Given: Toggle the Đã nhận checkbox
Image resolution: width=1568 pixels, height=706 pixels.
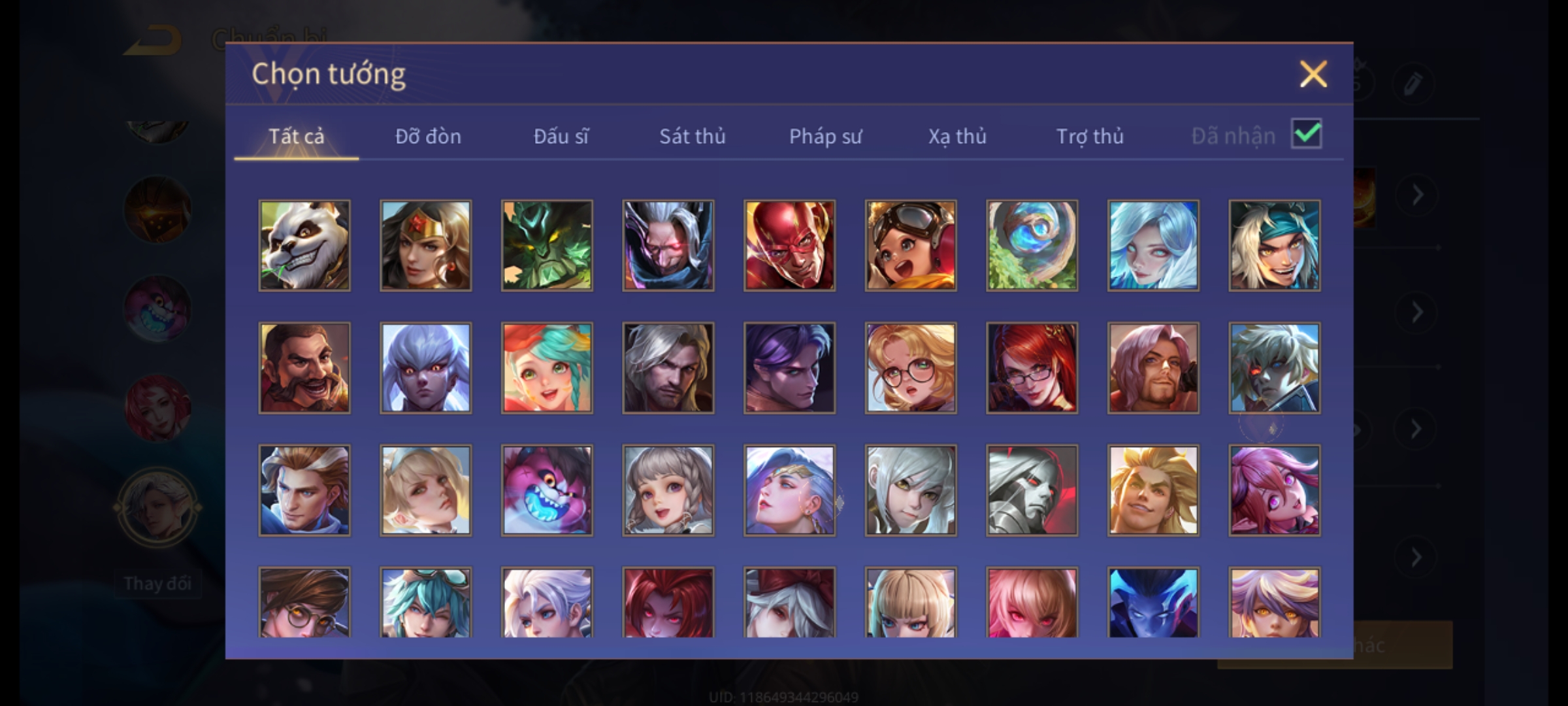Looking at the screenshot, I should [x=1307, y=134].
